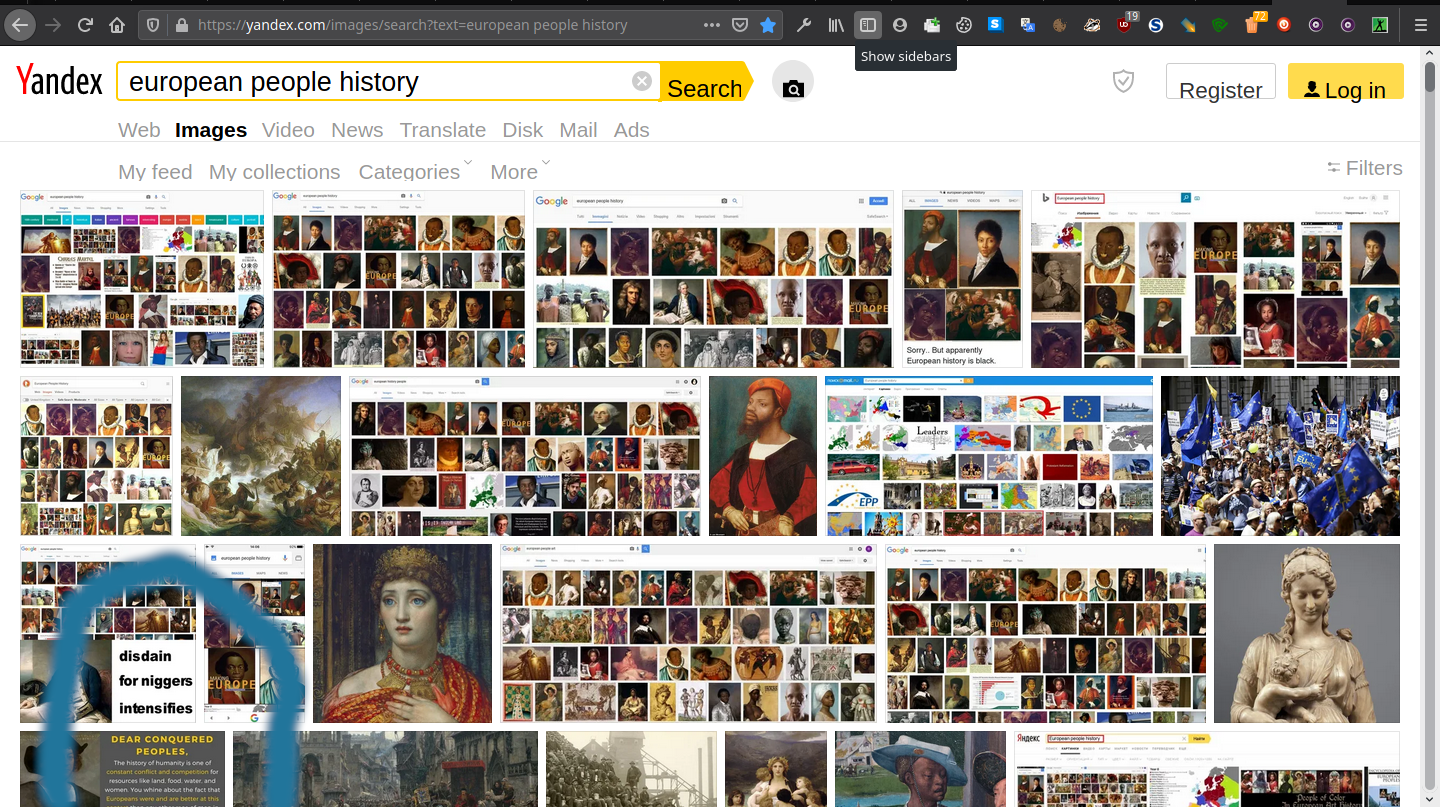Open the translate extension icon
Screen dimensions: 1440x807
tap(1028, 25)
